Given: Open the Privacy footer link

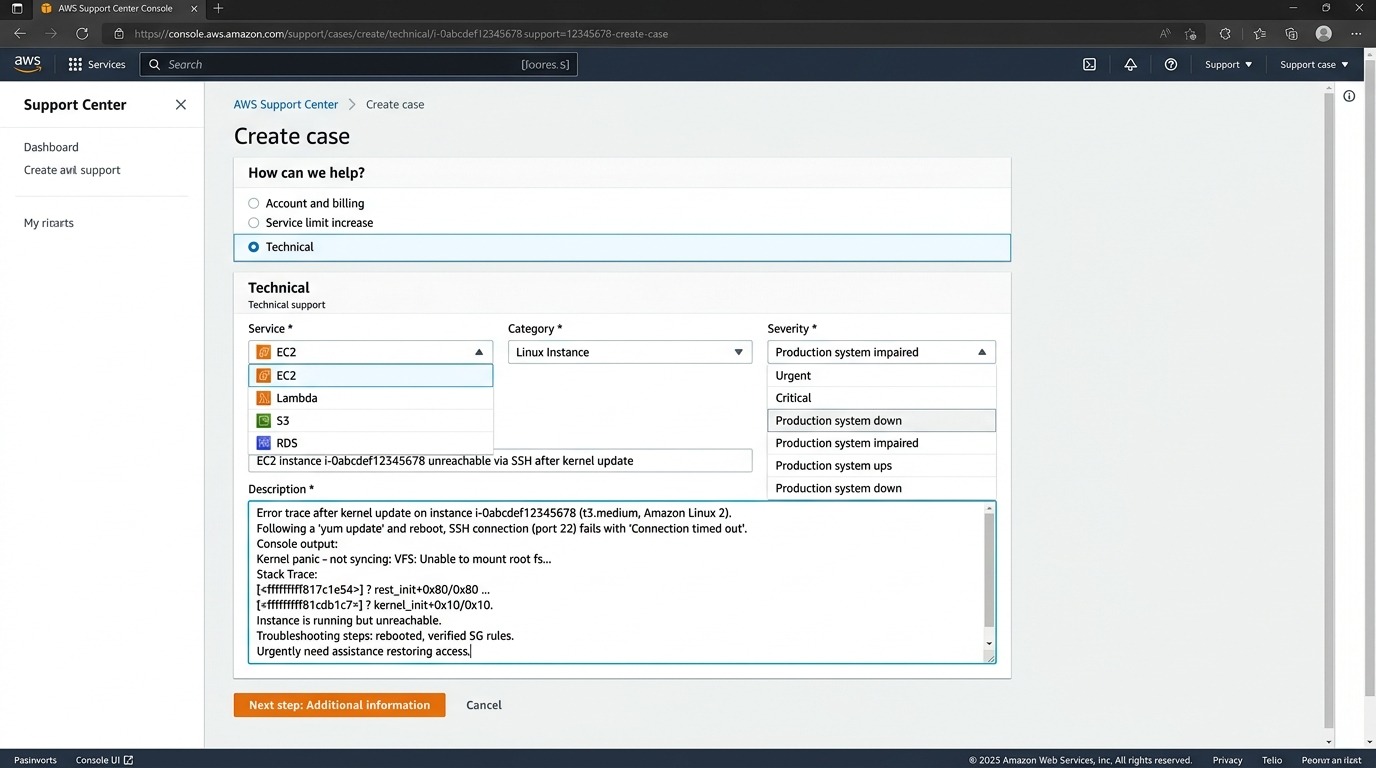Looking at the screenshot, I should pos(1227,760).
